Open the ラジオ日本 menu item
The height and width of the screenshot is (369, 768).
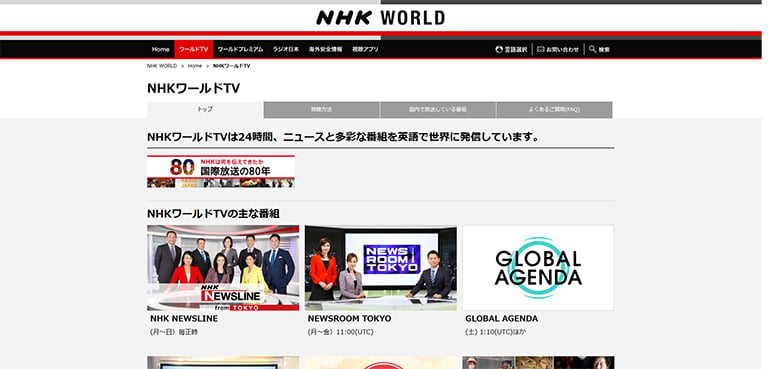click(286, 49)
